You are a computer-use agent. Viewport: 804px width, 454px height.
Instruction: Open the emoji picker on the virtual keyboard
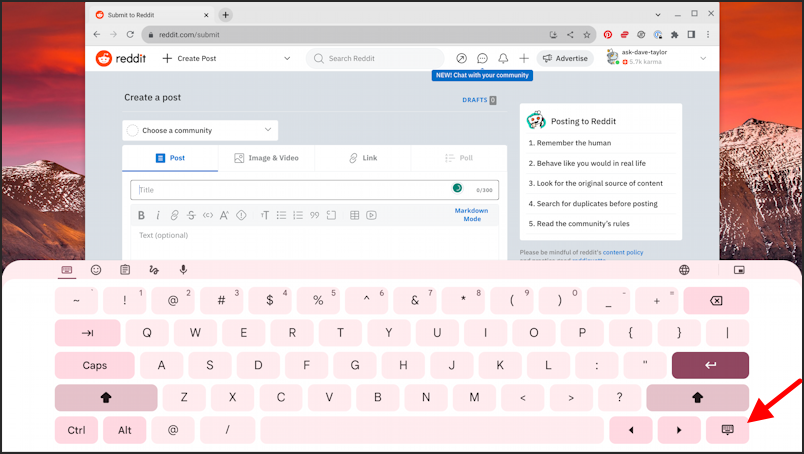tap(96, 270)
